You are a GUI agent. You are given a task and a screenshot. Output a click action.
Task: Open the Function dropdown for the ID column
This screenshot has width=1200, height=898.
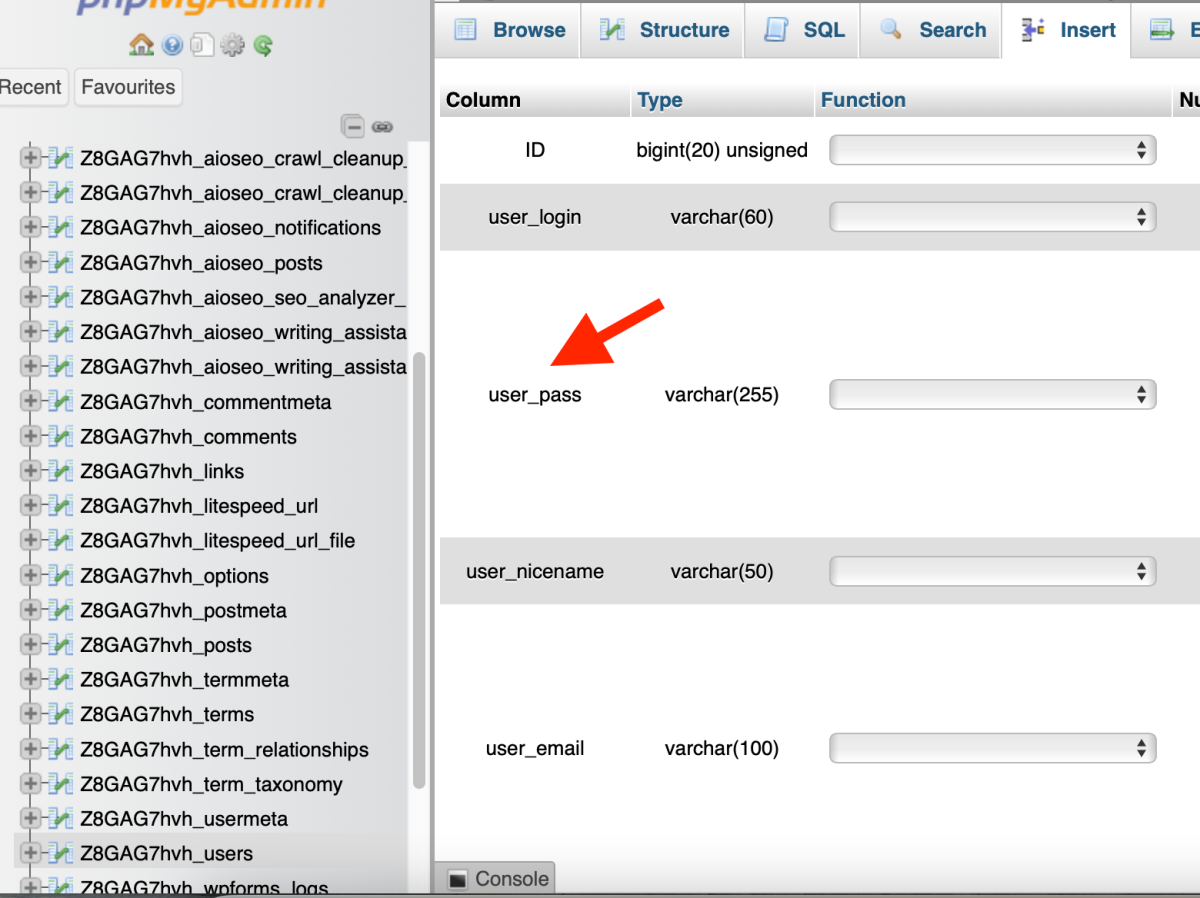992,149
